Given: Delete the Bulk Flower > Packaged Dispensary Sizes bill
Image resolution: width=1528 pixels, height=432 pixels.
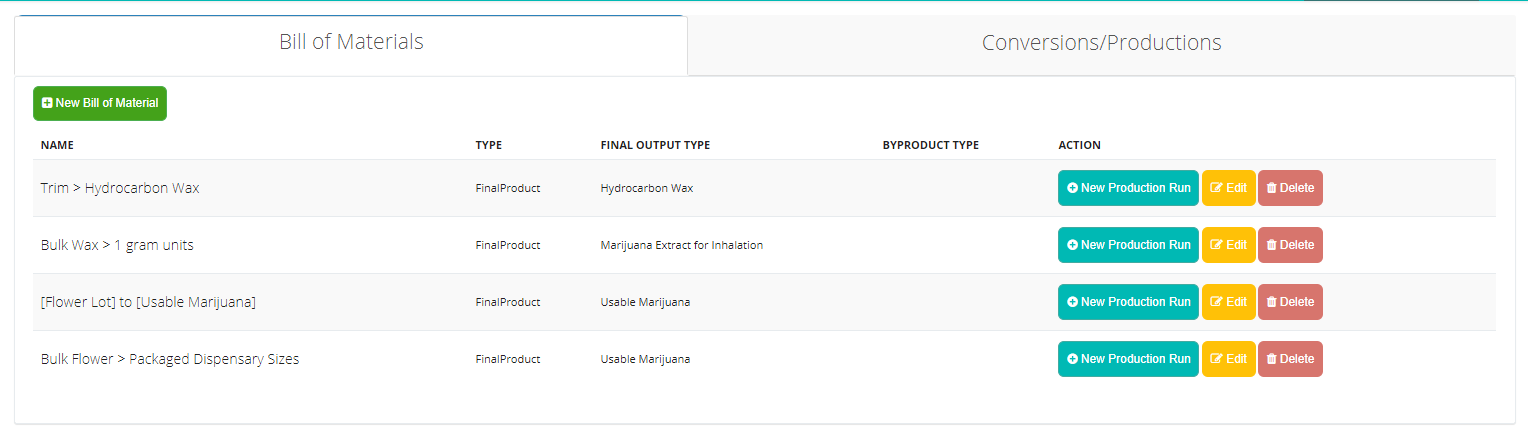Looking at the screenshot, I should (x=1290, y=359).
